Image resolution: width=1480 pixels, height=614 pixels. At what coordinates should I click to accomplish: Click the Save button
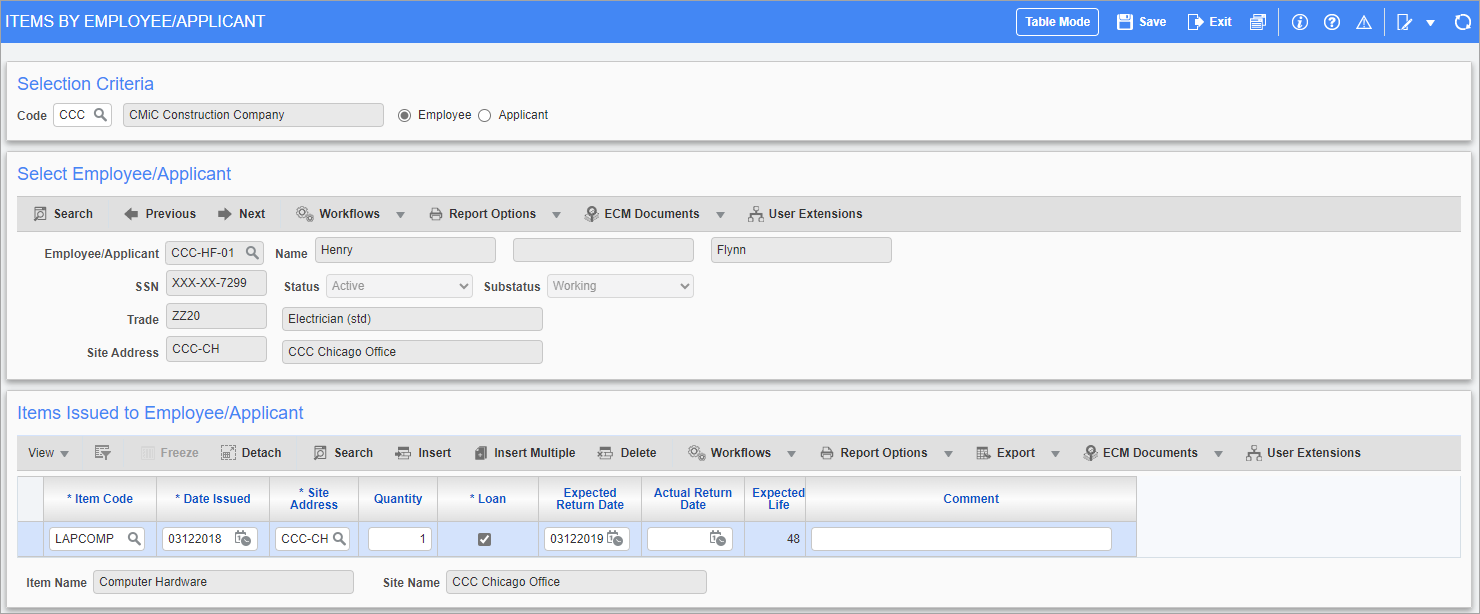[1140, 21]
